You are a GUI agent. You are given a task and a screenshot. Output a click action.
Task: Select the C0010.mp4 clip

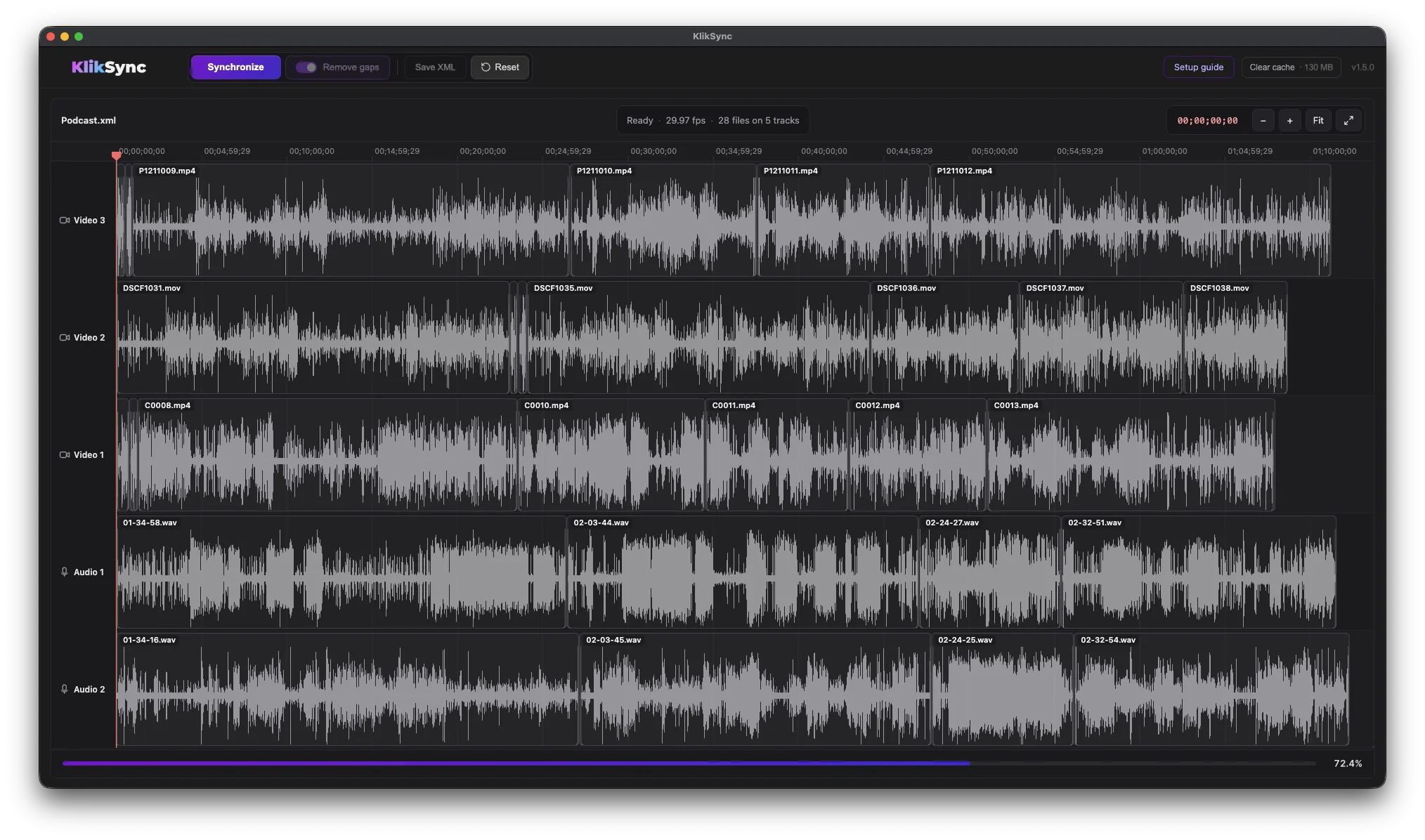click(x=611, y=455)
